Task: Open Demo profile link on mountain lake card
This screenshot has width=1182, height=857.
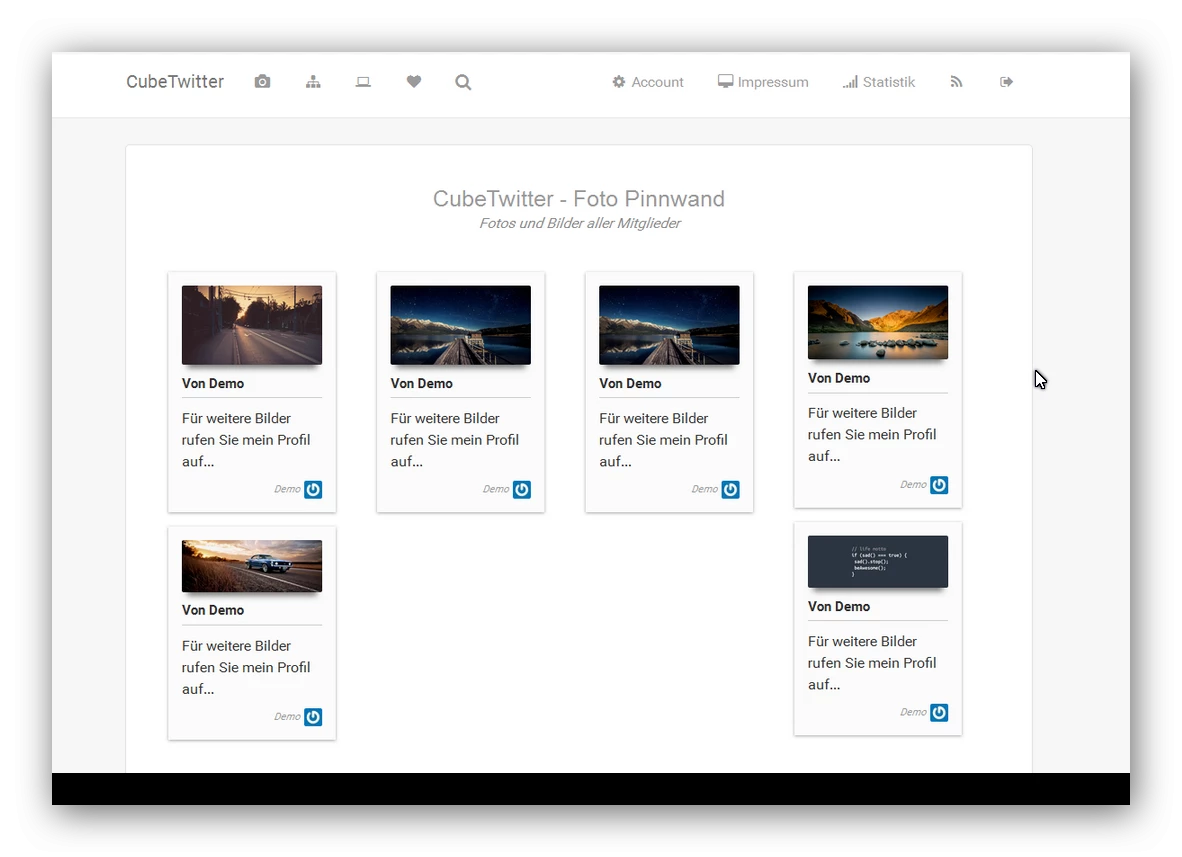Action: coord(914,485)
